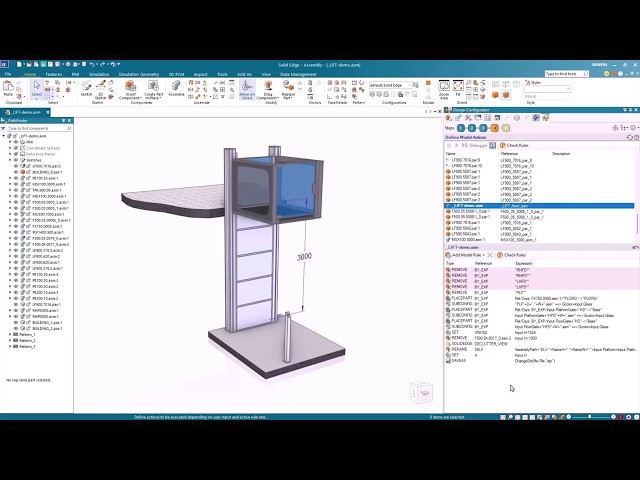
Task: Hide PLF1400.900.asm:1 with eye icon
Action: pos(17,232)
